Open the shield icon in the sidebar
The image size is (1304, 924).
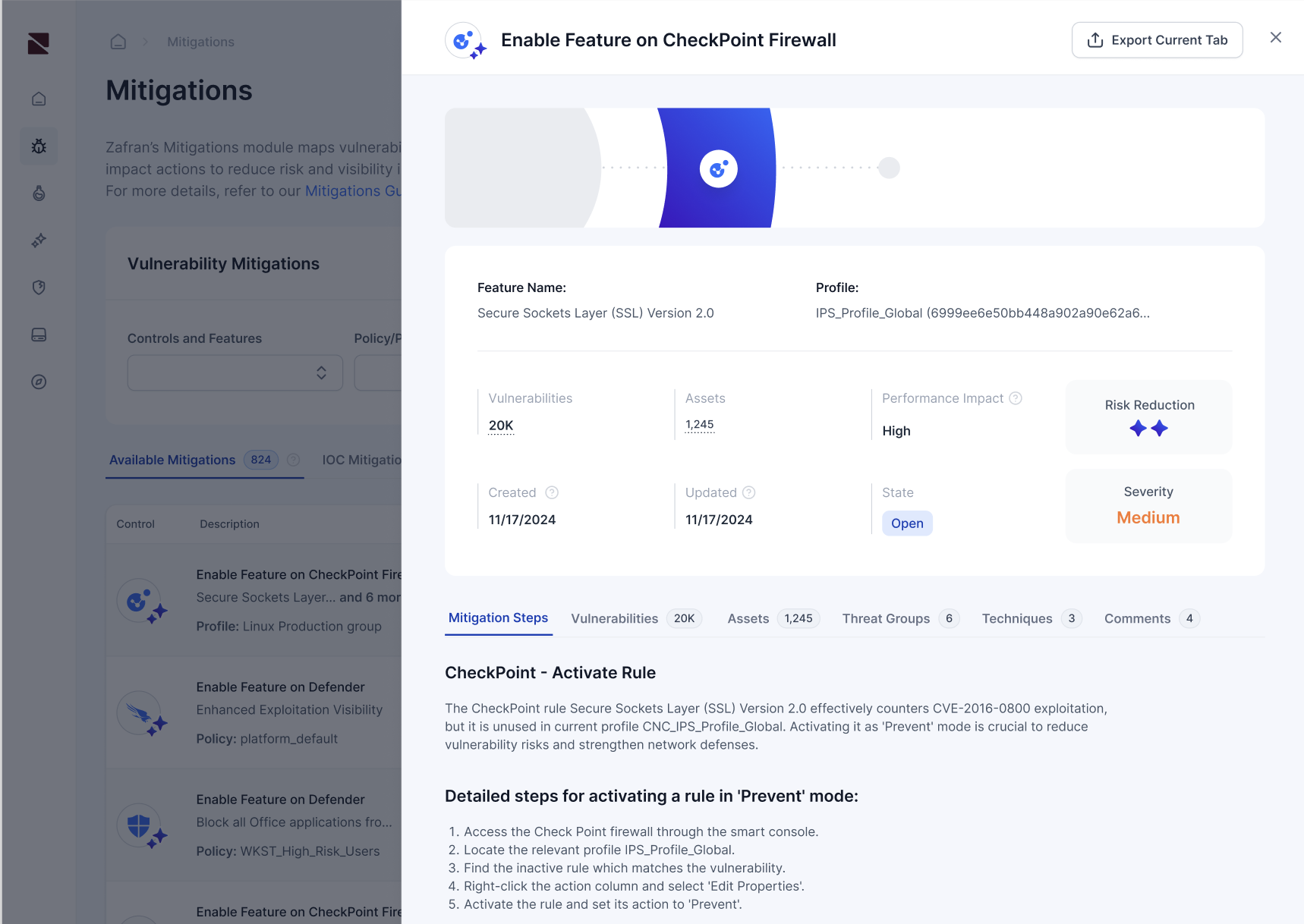[38, 288]
